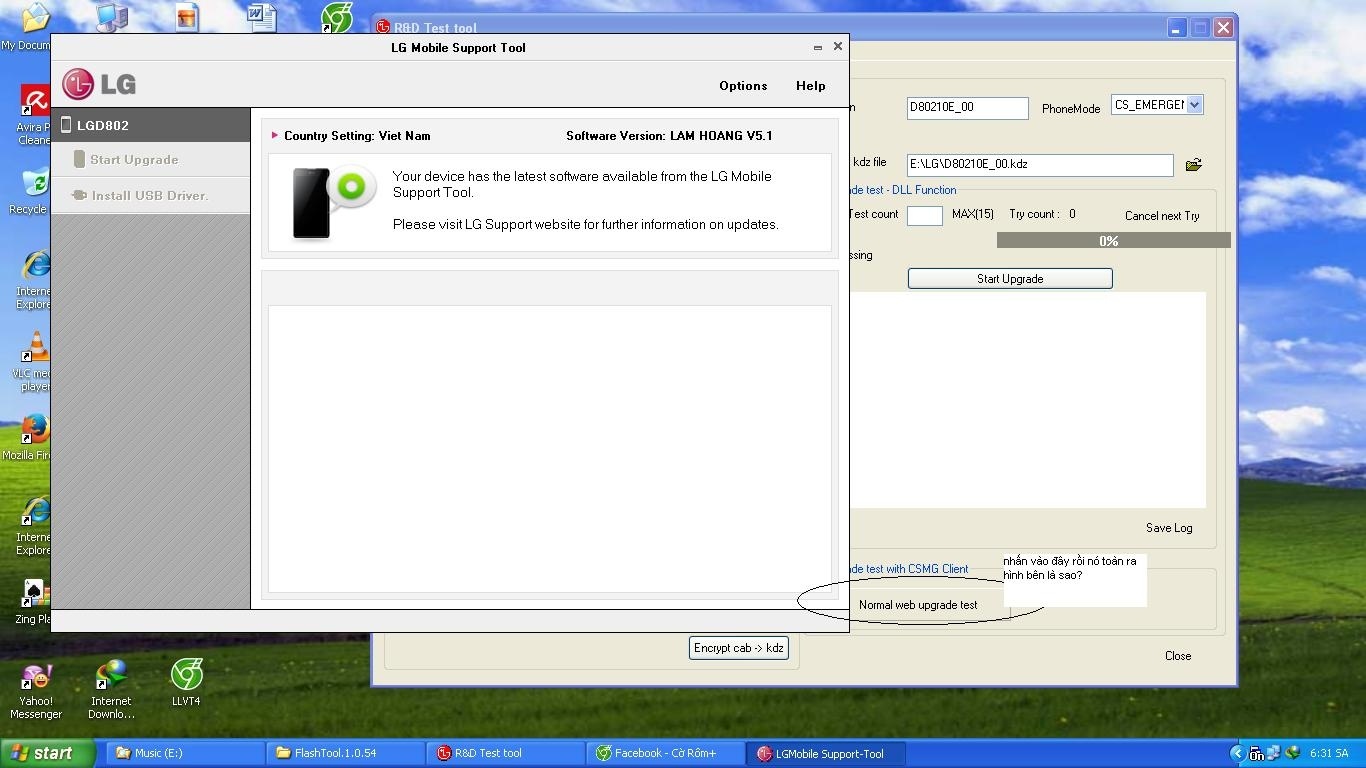Expand the Country Setting arrow
The height and width of the screenshot is (768, 1366).
pos(275,135)
